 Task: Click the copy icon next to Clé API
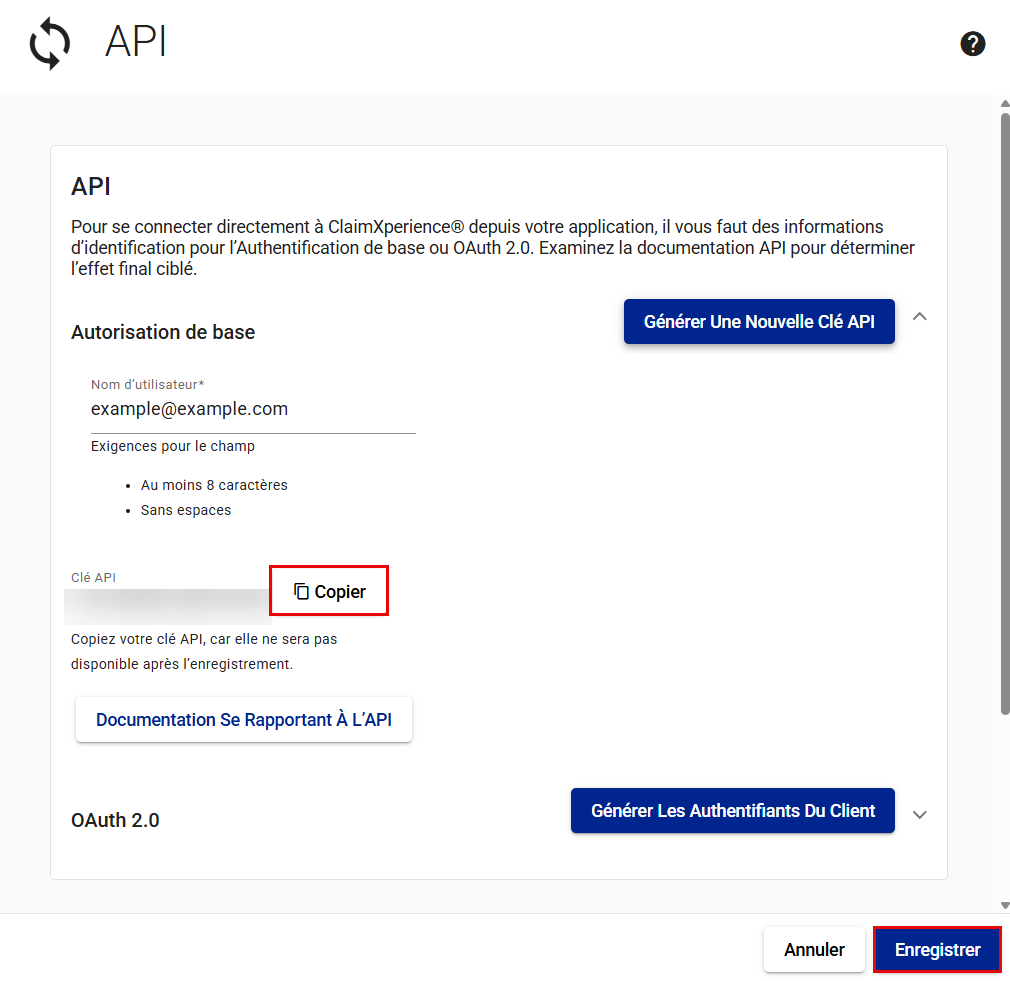[x=302, y=592]
